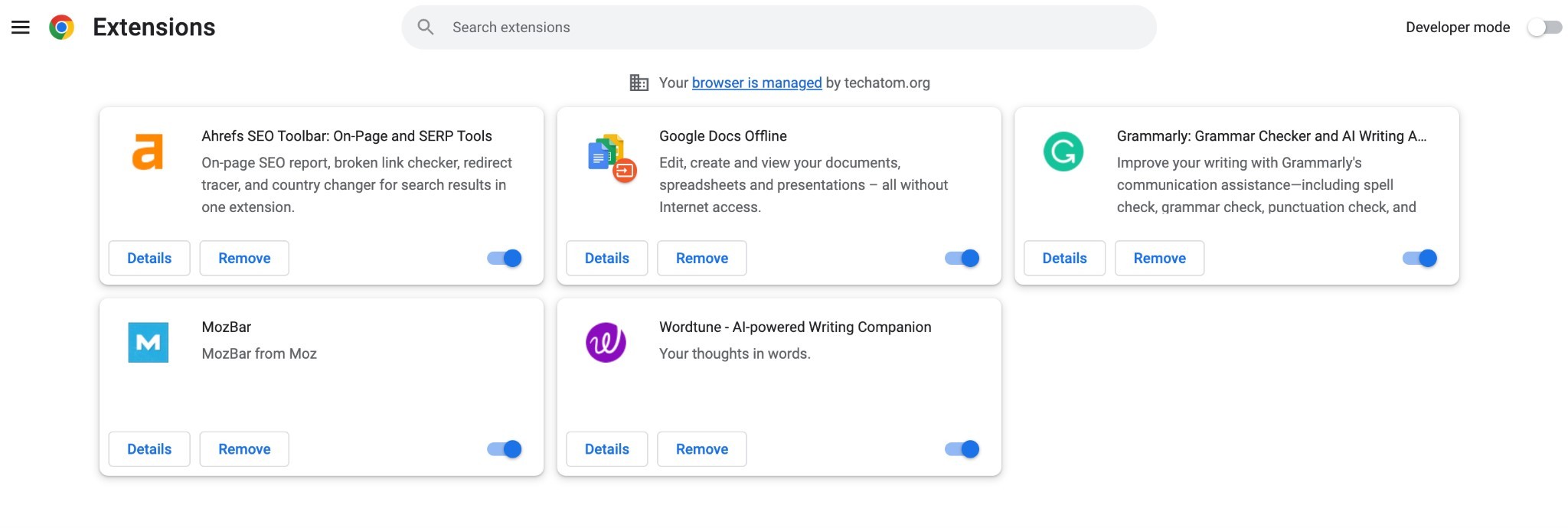The image size is (1568, 528).
Task: Remove Google Docs Offline extension
Action: point(702,259)
